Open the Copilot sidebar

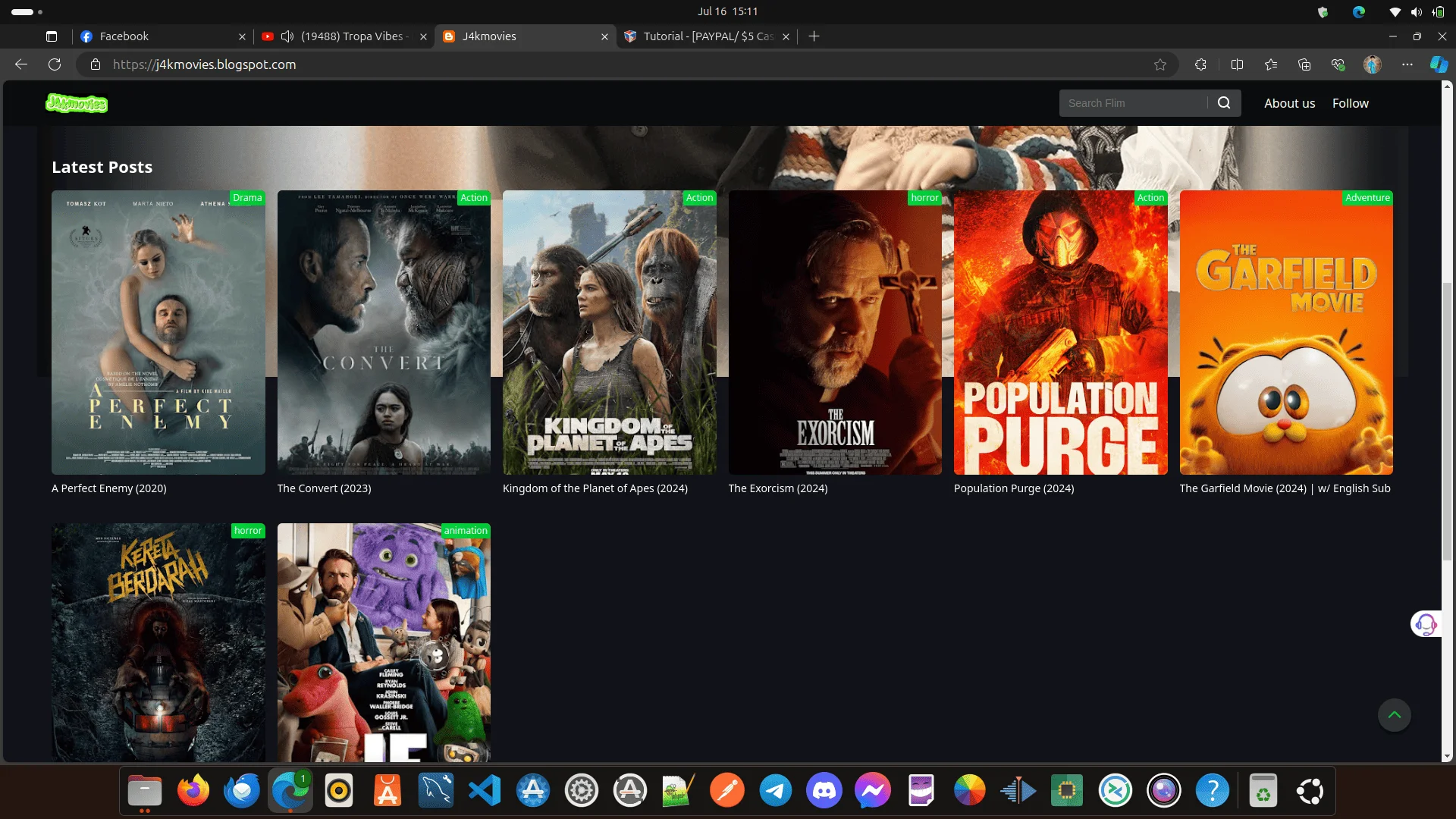tap(1439, 64)
